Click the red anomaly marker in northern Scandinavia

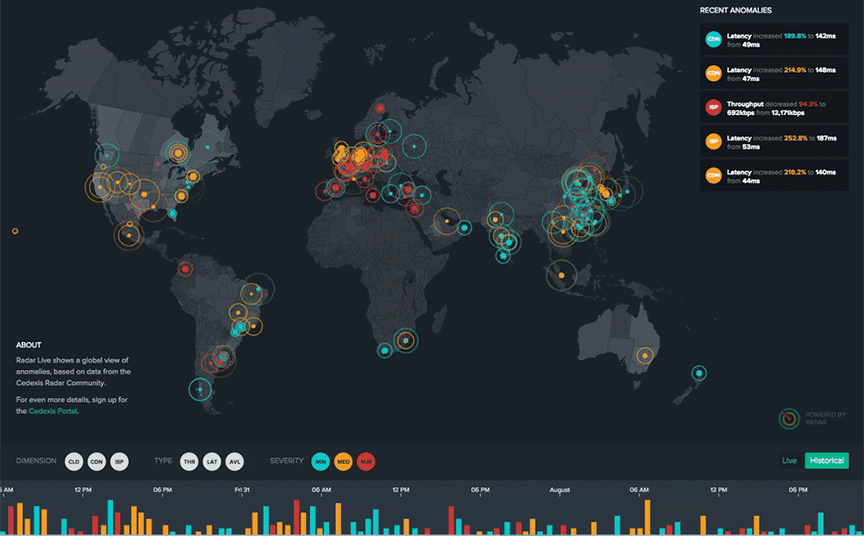[x=380, y=109]
